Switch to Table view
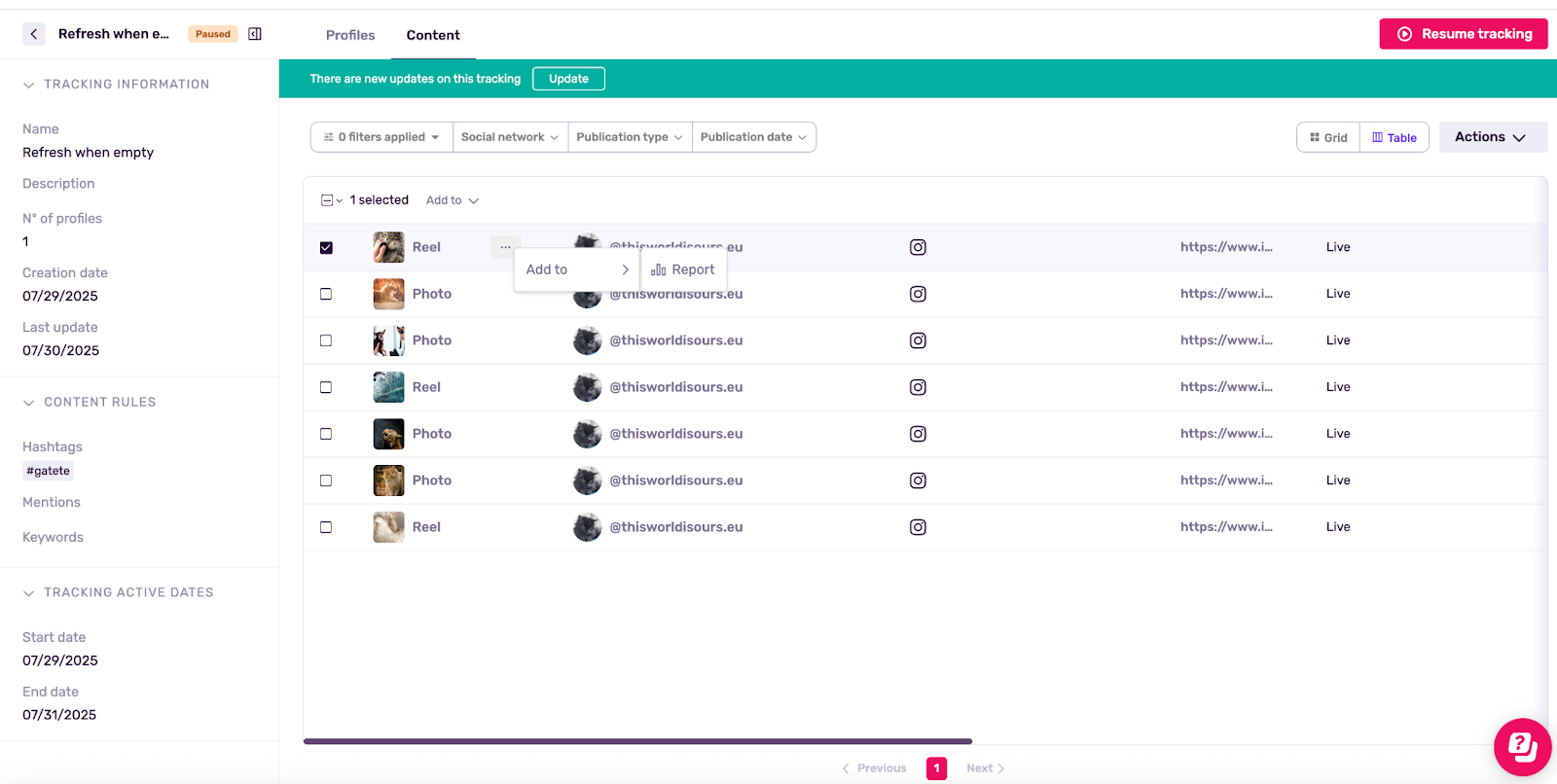This screenshot has height=784, width=1557. click(x=1394, y=137)
